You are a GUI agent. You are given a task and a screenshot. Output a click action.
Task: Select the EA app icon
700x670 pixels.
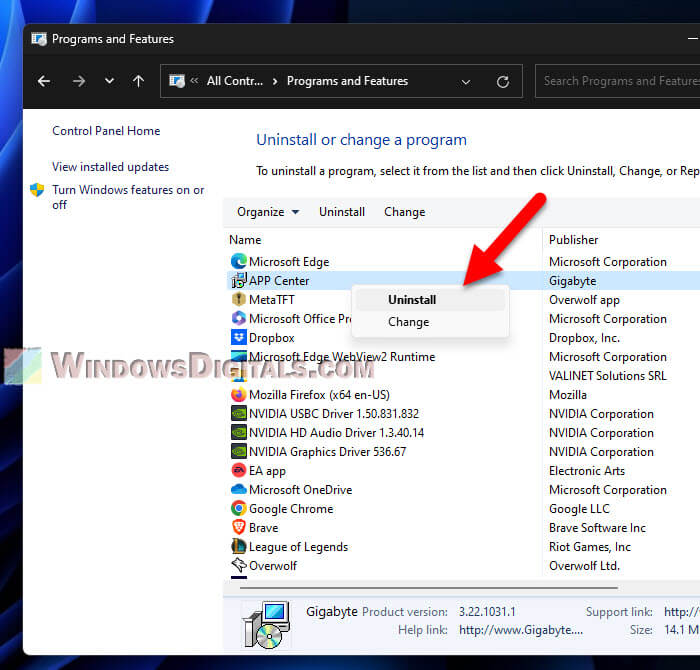(x=239, y=470)
